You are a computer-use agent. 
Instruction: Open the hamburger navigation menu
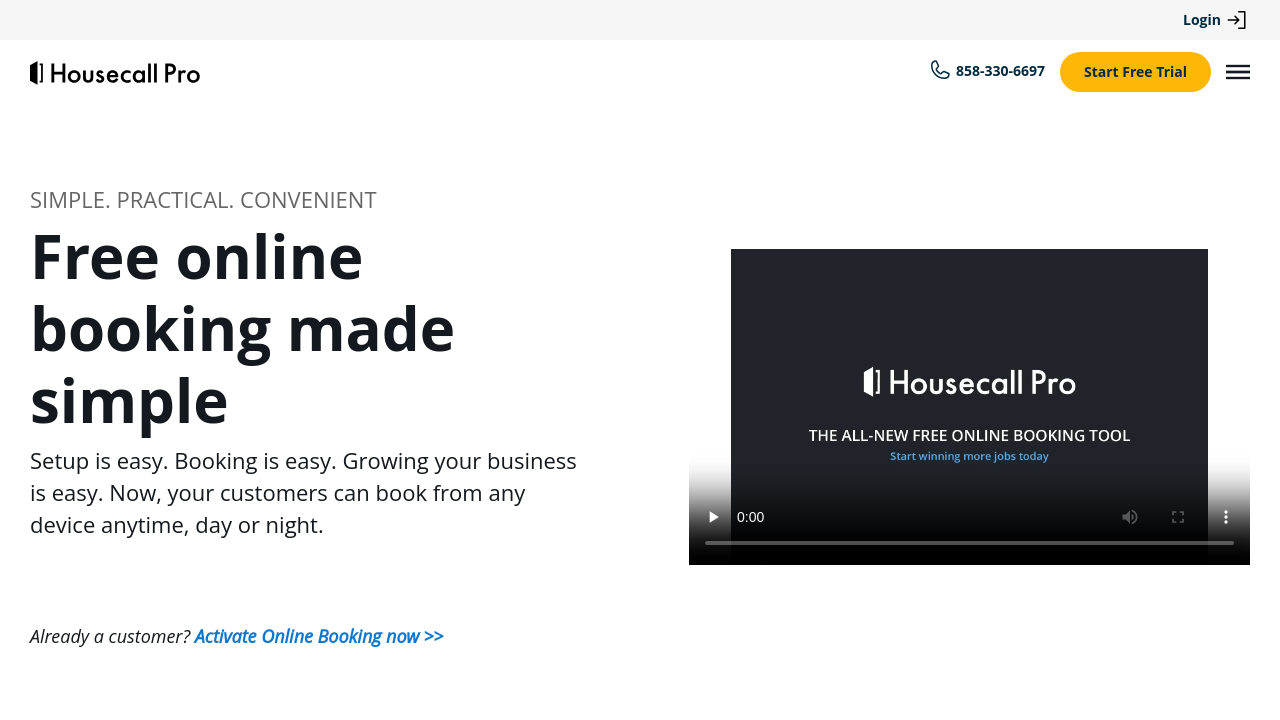[x=1238, y=72]
